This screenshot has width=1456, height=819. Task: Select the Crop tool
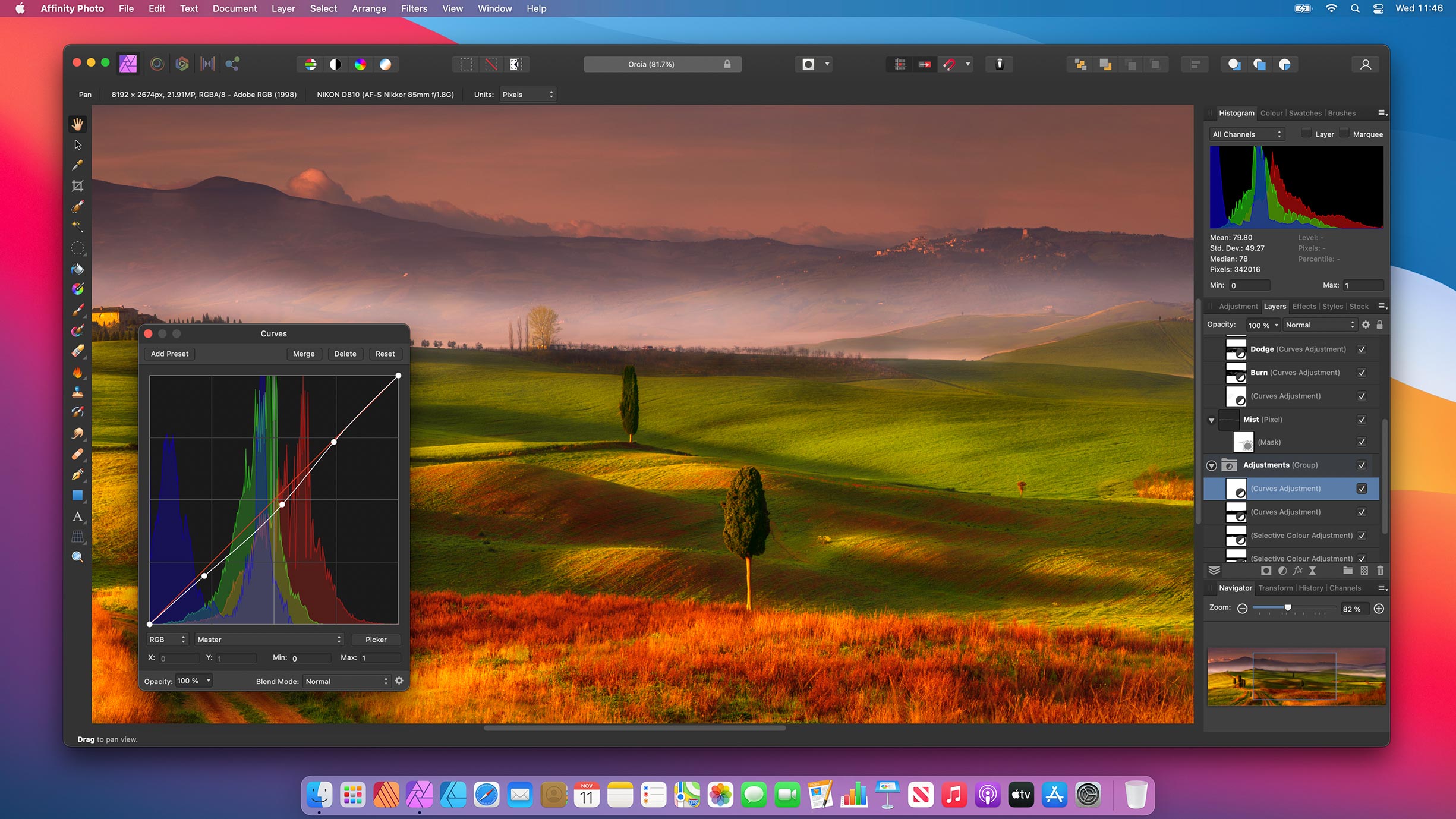point(77,186)
